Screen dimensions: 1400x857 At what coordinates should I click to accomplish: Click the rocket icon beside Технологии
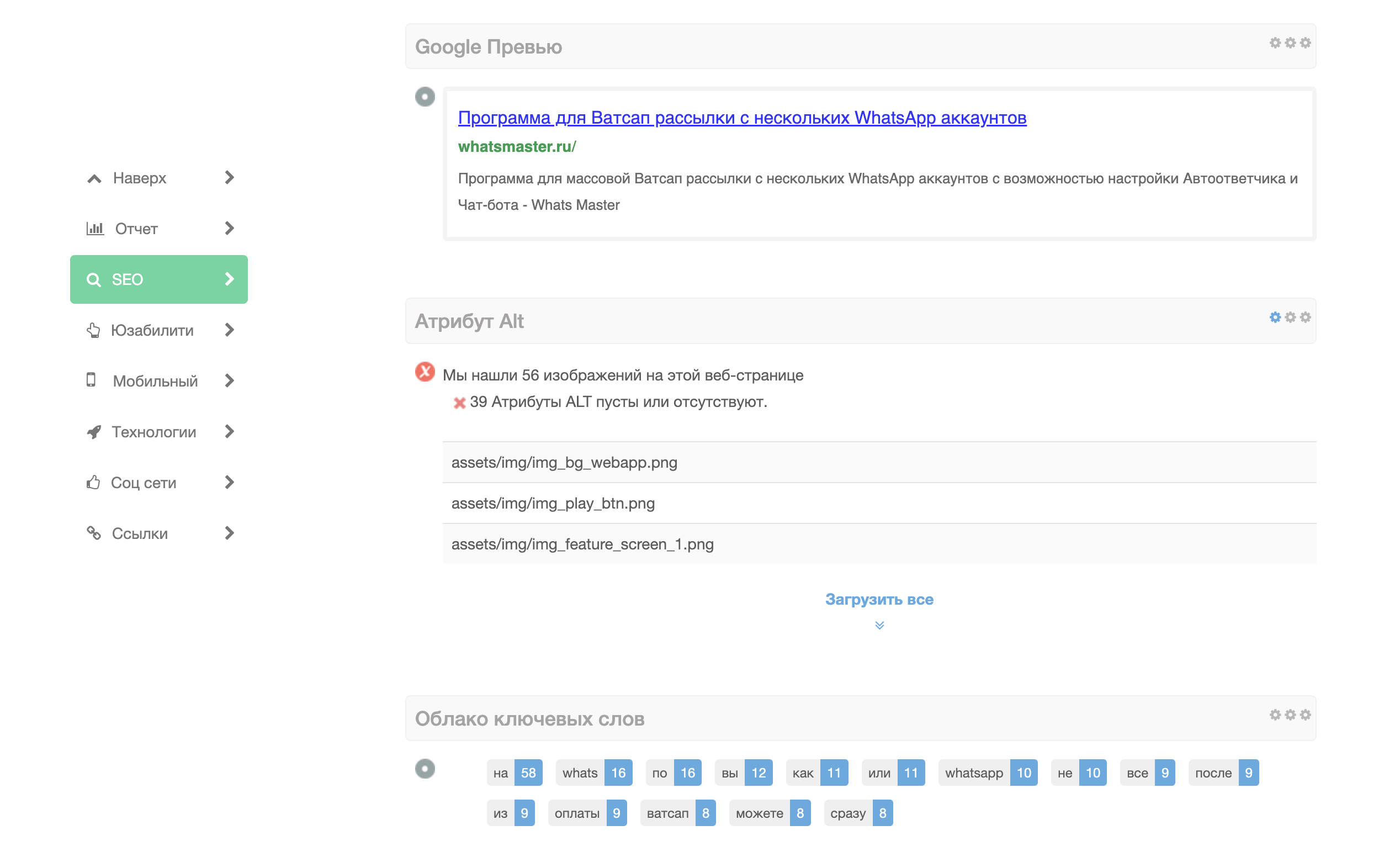coord(94,432)
